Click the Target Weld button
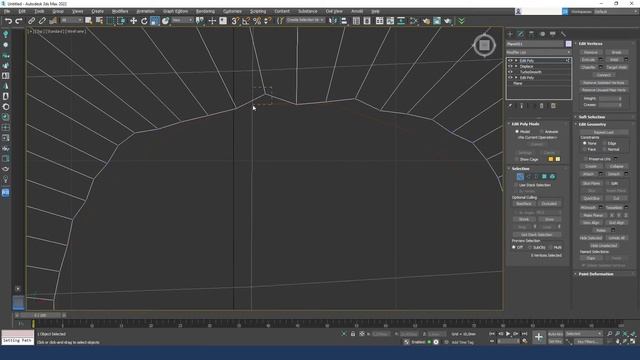 [616, 67]
